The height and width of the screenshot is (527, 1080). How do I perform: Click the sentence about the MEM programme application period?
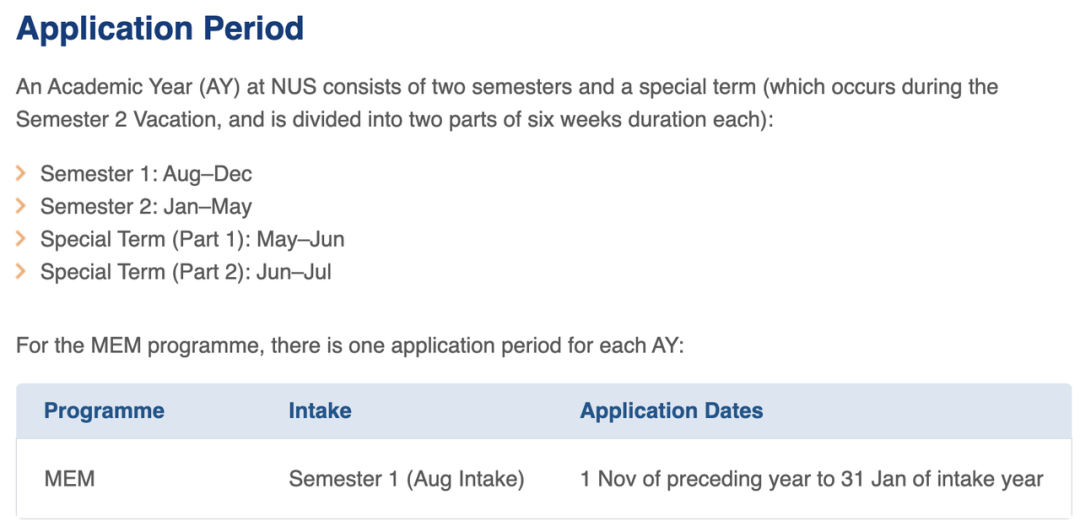pos(349,348)
